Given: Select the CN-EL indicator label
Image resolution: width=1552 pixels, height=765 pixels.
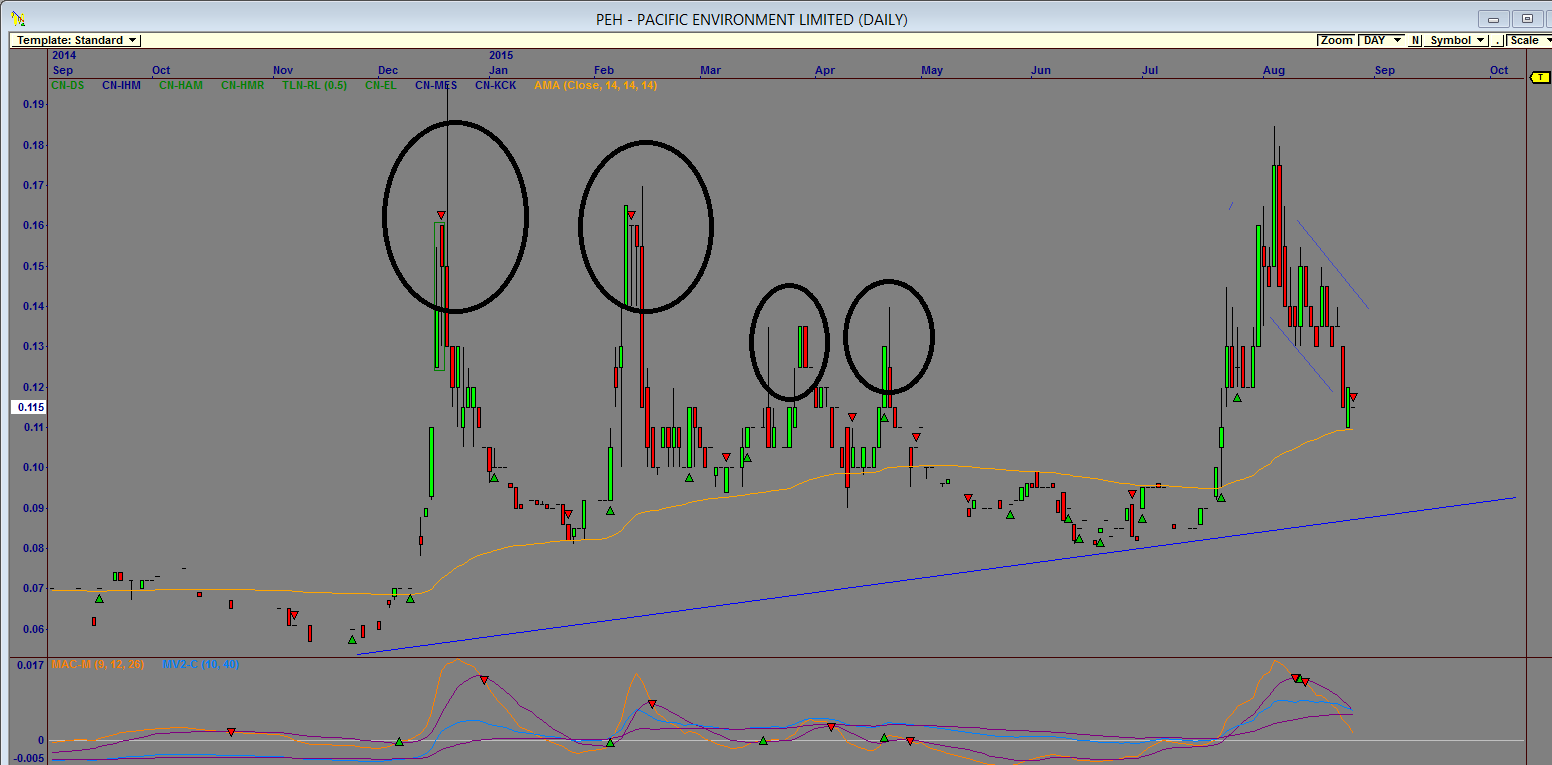Looking at the screenshot, I should 381,85.
